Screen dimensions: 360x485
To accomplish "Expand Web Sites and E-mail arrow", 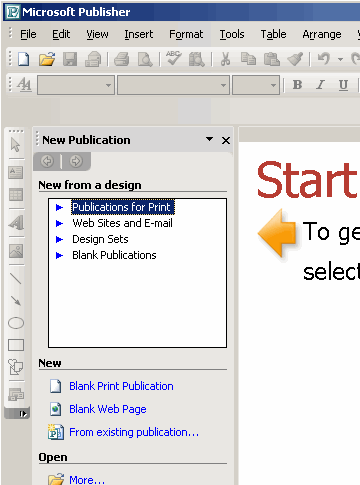I will tap(59, 223).
